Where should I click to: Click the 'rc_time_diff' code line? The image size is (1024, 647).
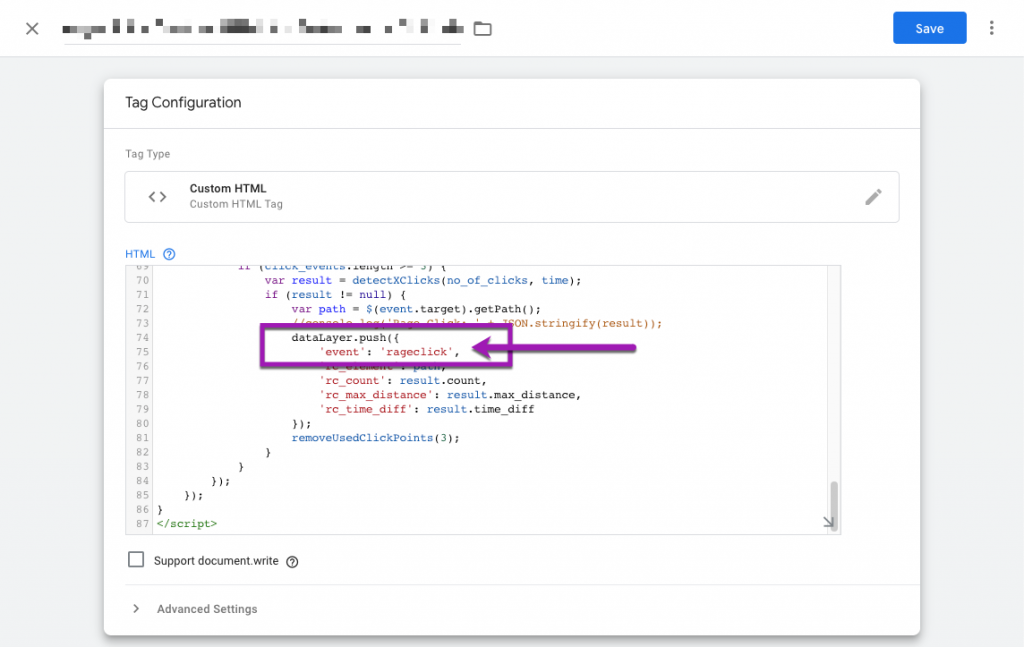[x=426, y=409]
